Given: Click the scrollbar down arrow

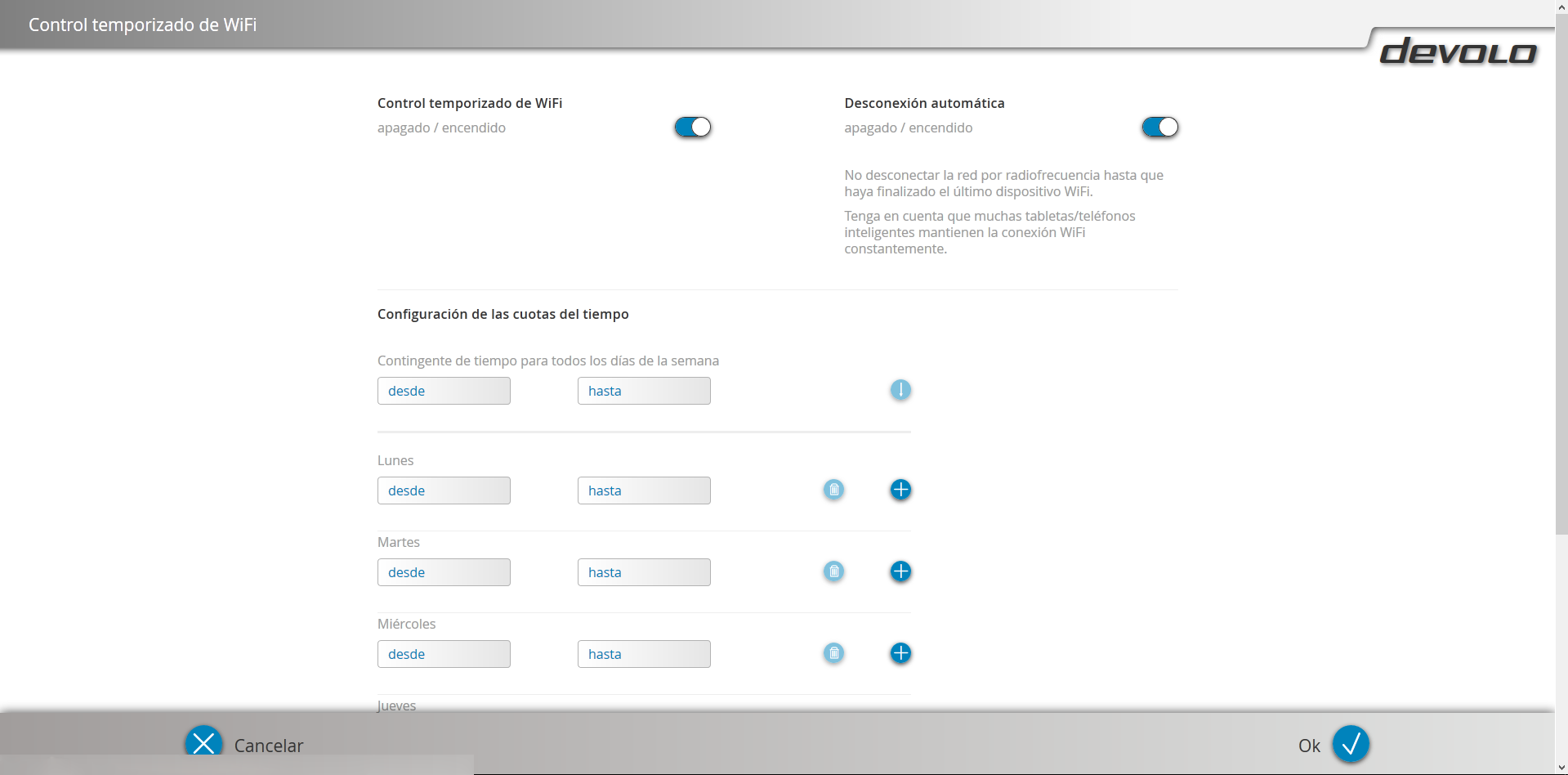Looking at the screenshot, I should [1561, 768].
